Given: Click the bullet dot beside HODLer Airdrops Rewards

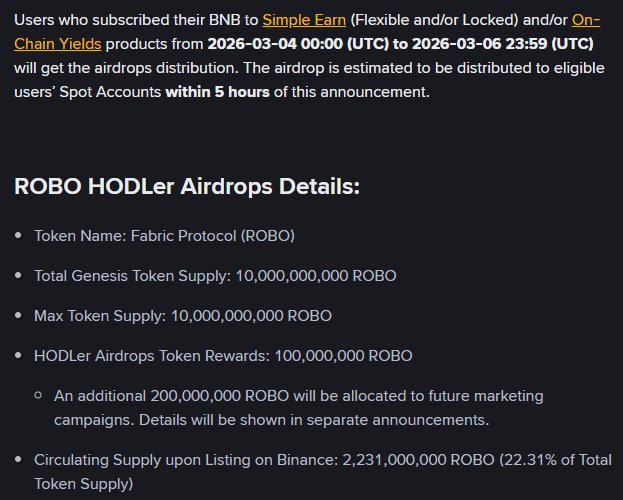Looking at the screenshot, I should click(19, 356).
